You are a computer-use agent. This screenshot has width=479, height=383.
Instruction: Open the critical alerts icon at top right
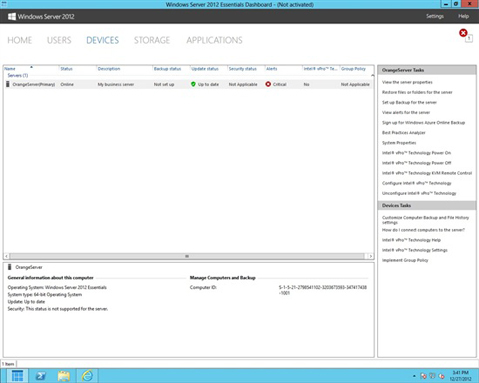click(x=463, y=33)
